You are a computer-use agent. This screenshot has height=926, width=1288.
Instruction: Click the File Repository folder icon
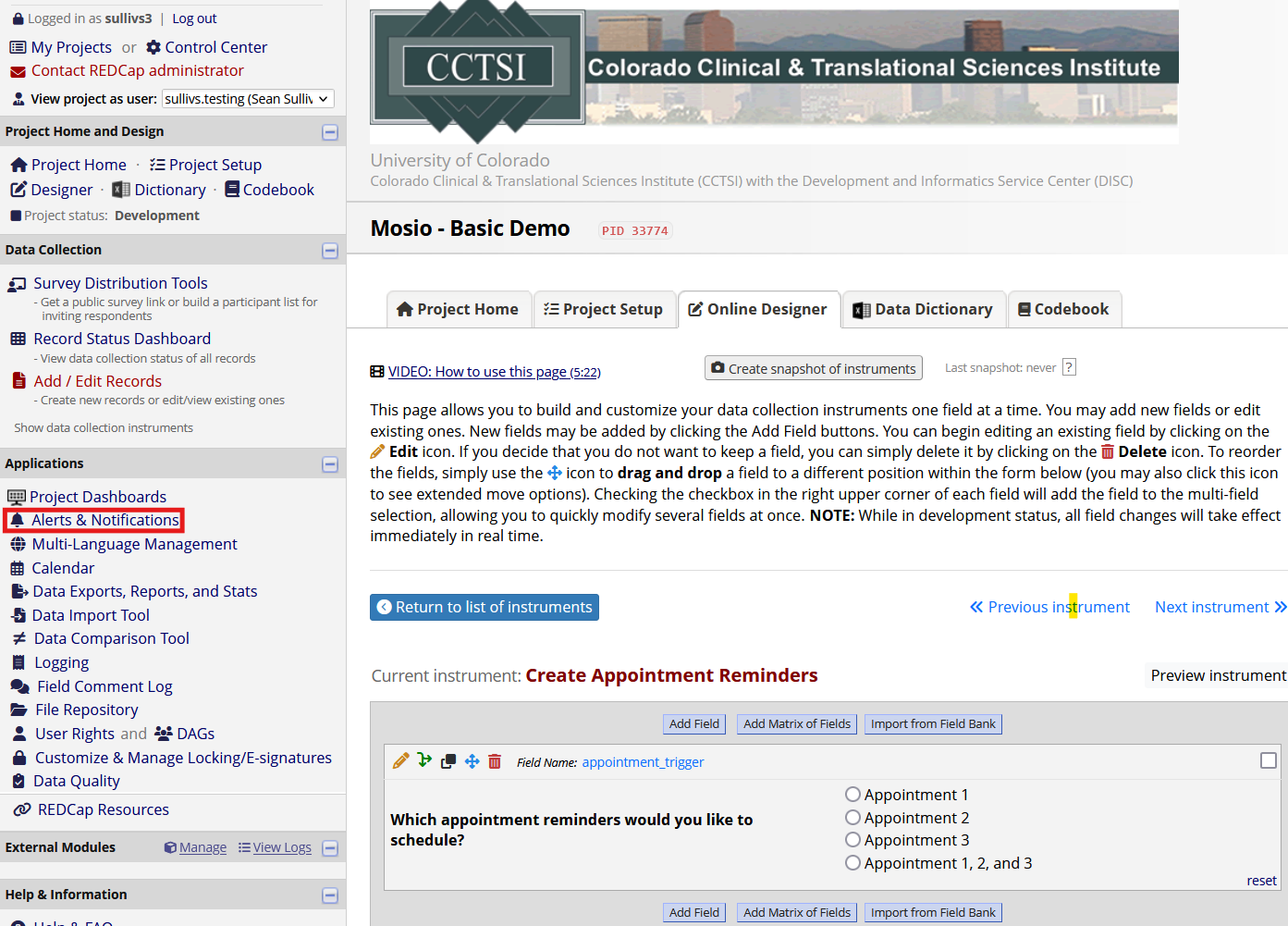point(18,710)
